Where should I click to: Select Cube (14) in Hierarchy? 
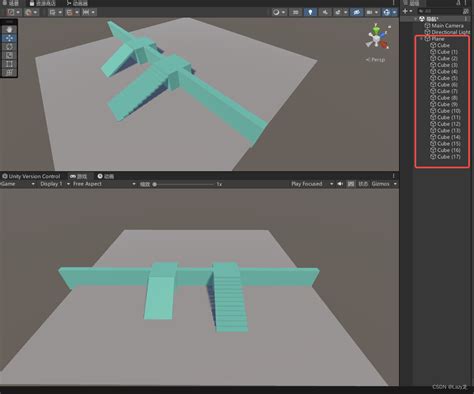point(449,137)
